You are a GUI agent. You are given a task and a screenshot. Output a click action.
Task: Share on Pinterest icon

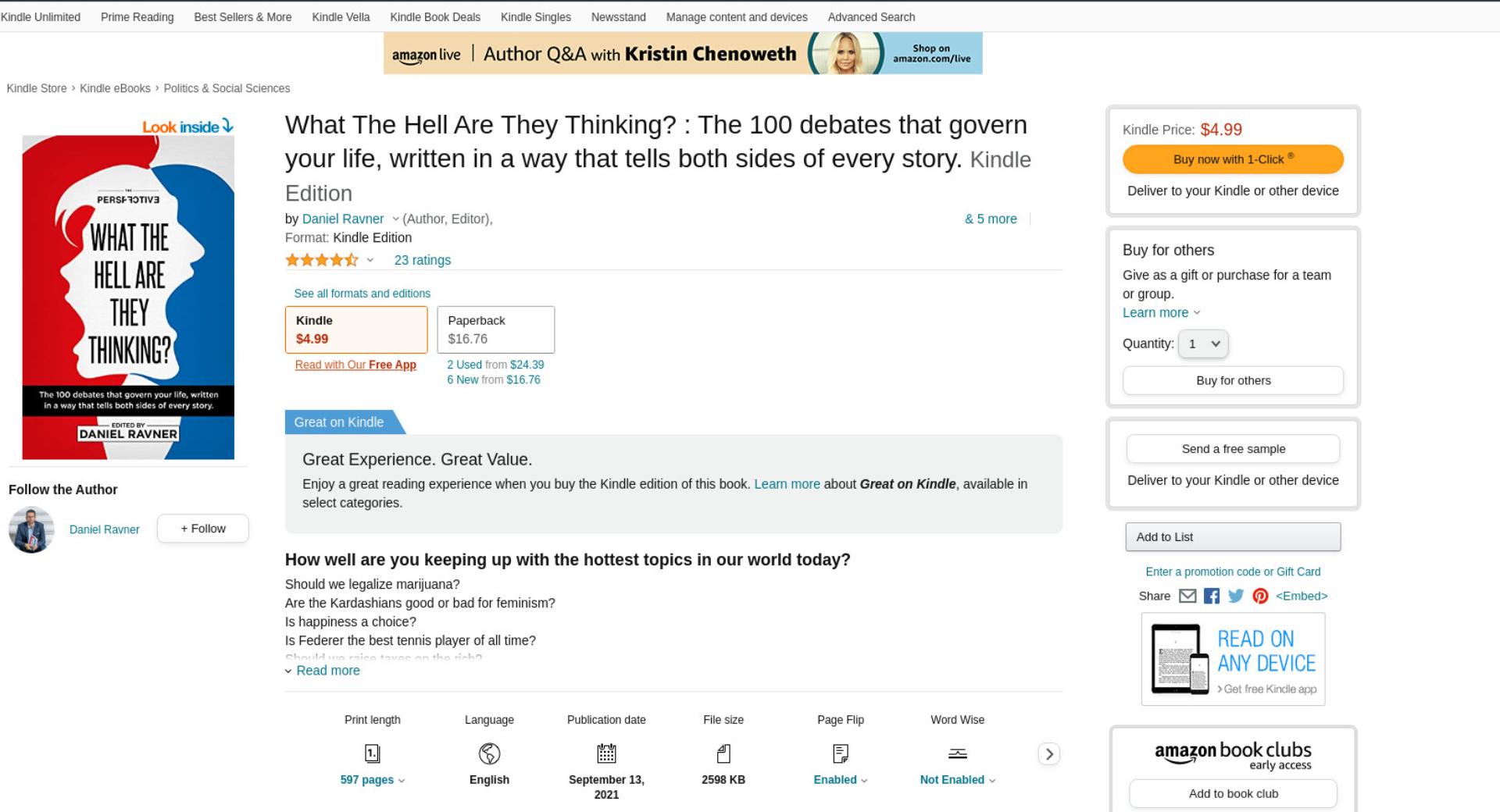tap(1260, 596)
